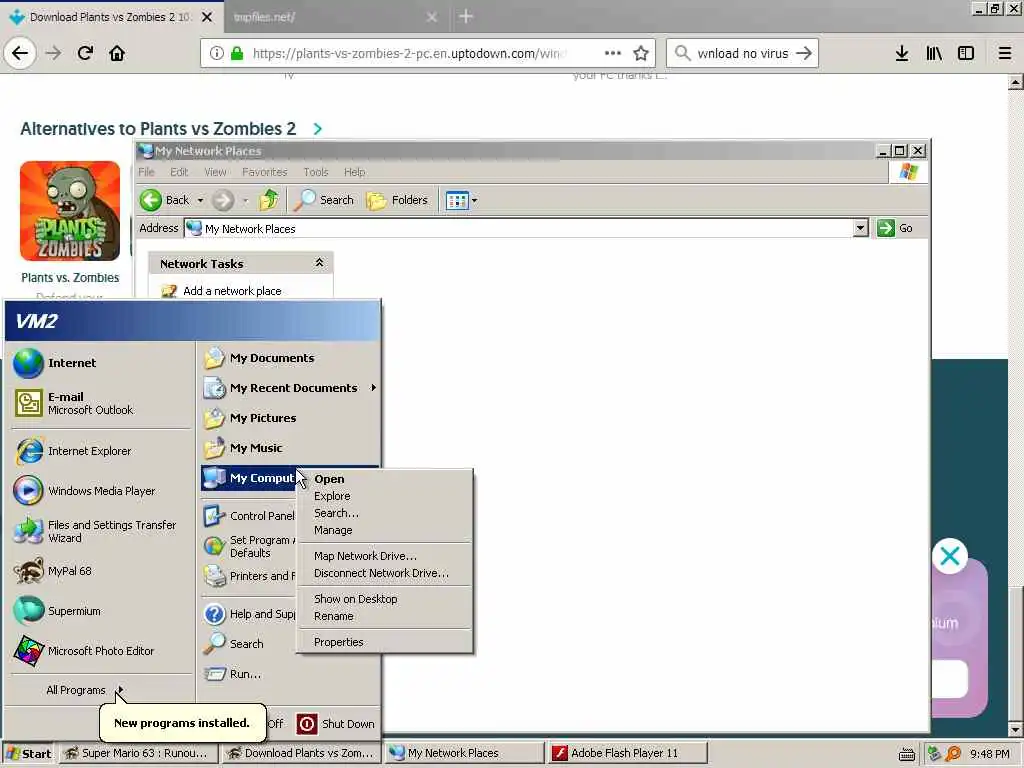Open Control Panel from Start menu

point(248,516)
